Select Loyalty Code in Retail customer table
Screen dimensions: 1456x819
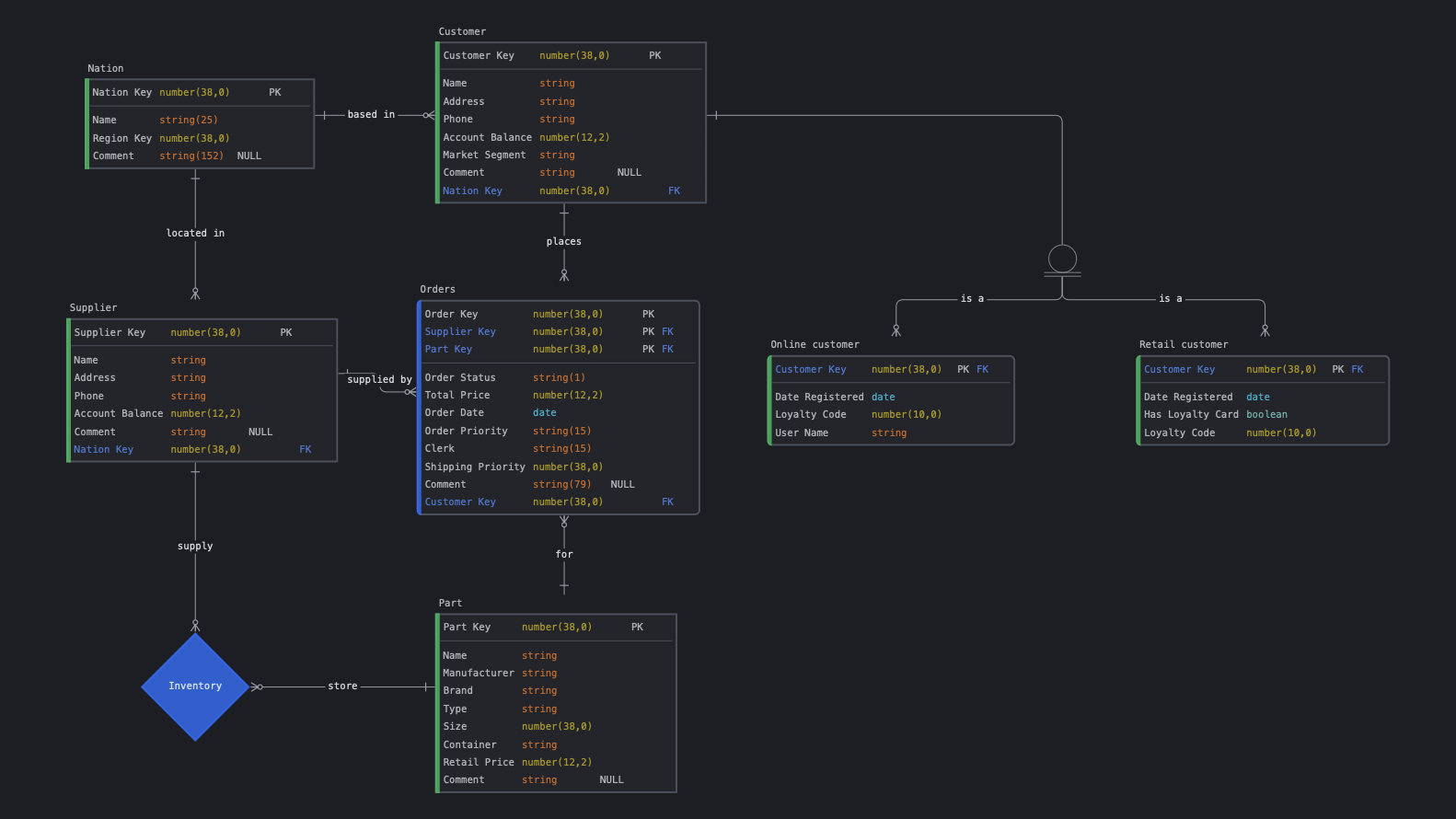point(1264,433)
